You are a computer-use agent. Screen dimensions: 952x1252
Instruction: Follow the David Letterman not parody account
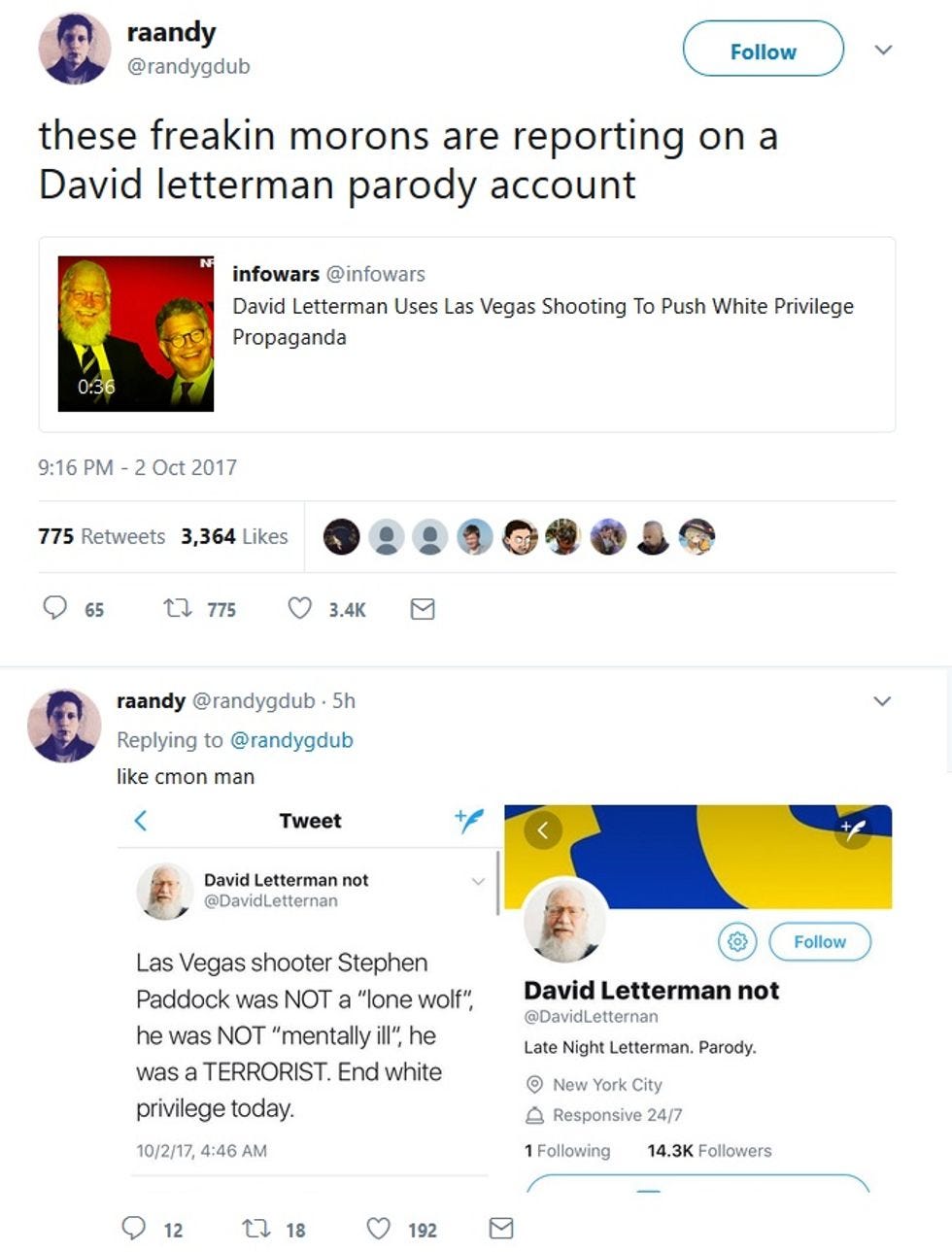[x=820, y=941]
